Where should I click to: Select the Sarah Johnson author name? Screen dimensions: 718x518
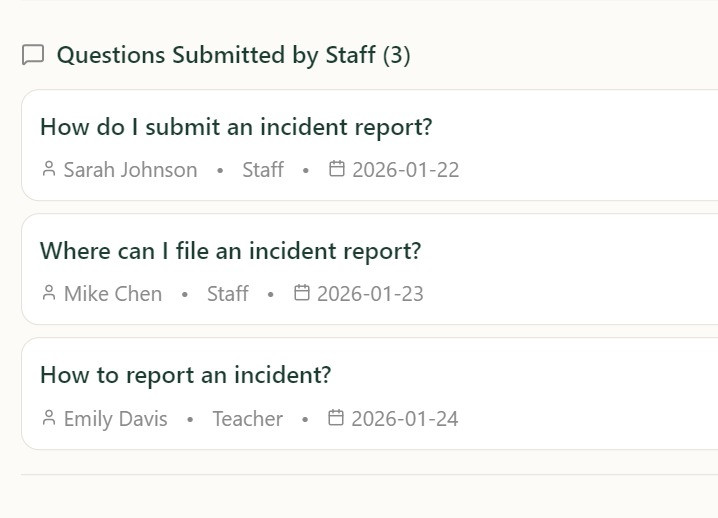click(x=131, y=170)
